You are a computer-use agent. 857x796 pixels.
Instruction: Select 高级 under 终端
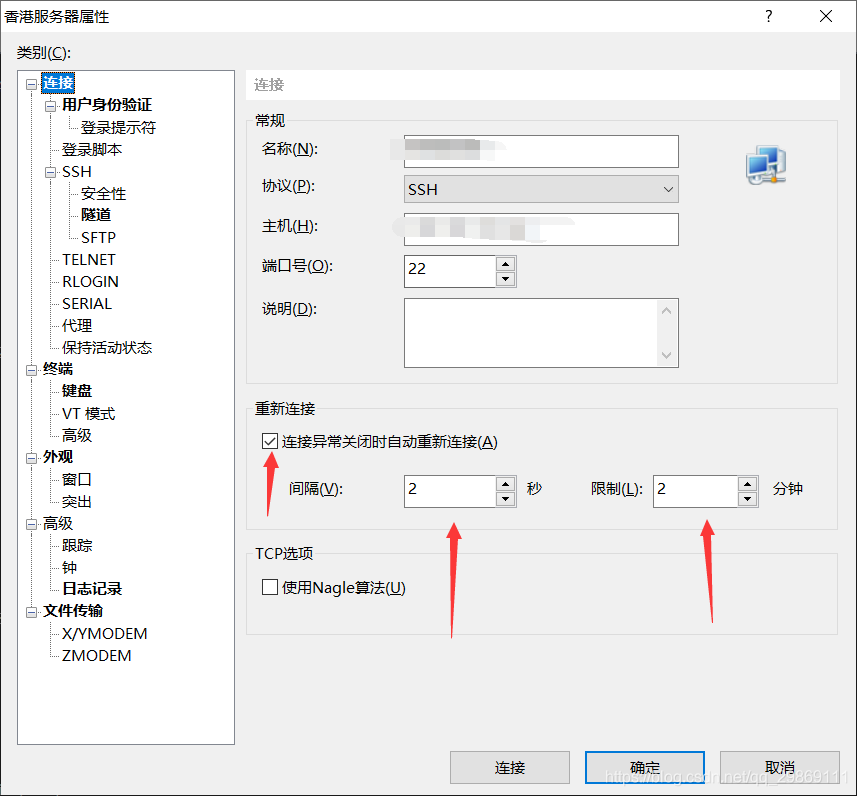pyautogui.click(x=77, y=435)
